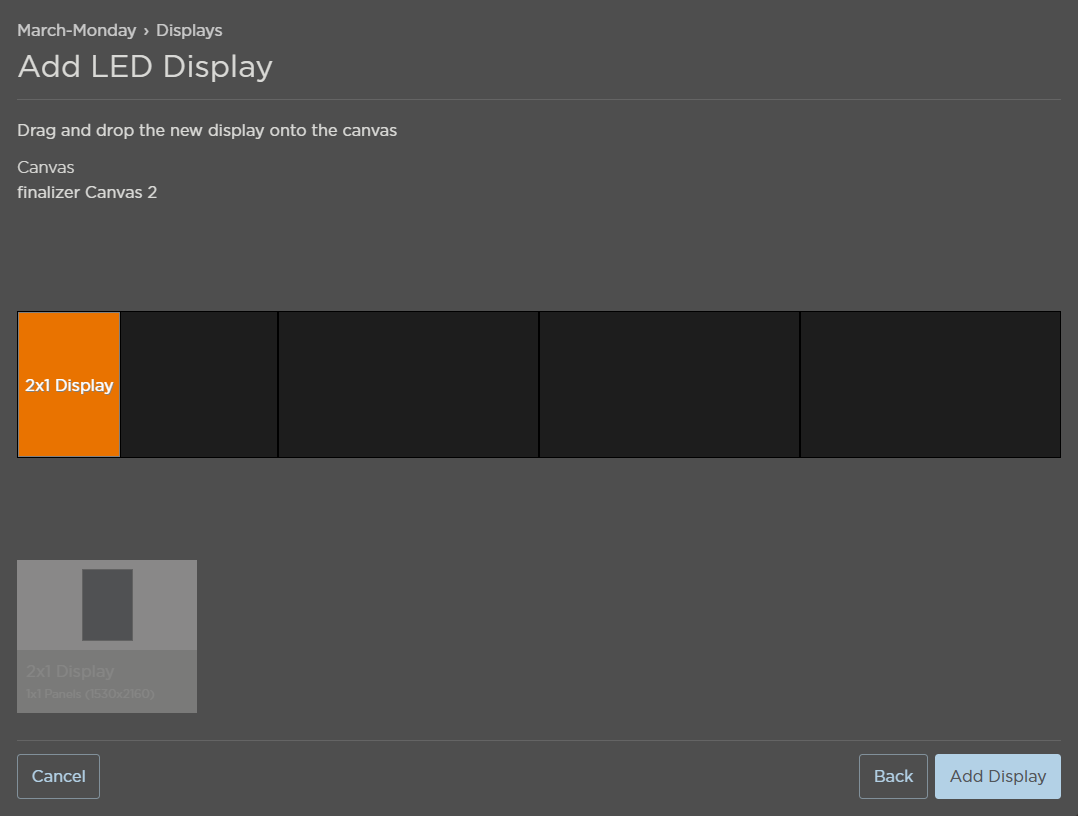Image resolution: width=1078 pixels, height=816 pixels.
Task: Click the 1x1 Panels (1530x2160) subtitle
Action: coord(90,693)
